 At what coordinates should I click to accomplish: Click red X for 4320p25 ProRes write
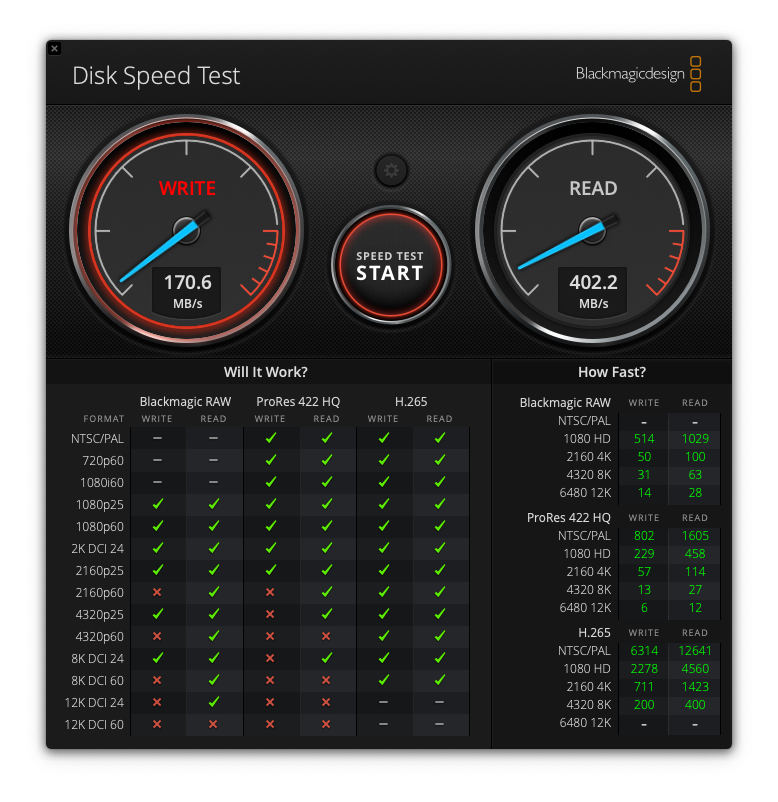pos(270,614)
